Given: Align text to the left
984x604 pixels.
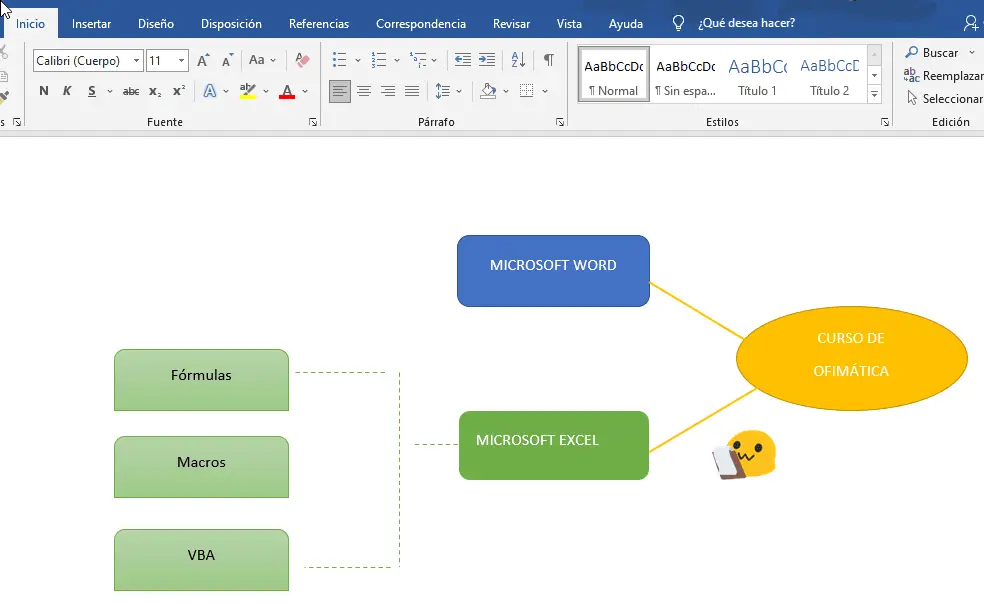Looking at the screenshot, I should pyautogui.click(x=340, y=92).
